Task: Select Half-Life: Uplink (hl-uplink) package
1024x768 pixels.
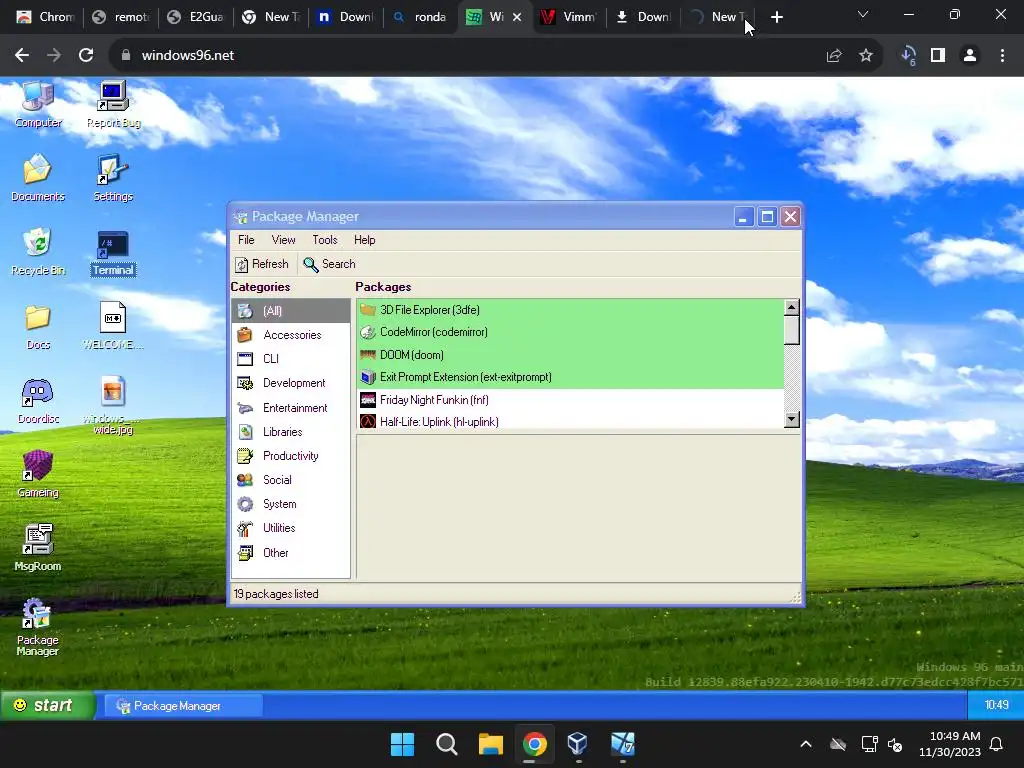Action: tap(570, 422)
